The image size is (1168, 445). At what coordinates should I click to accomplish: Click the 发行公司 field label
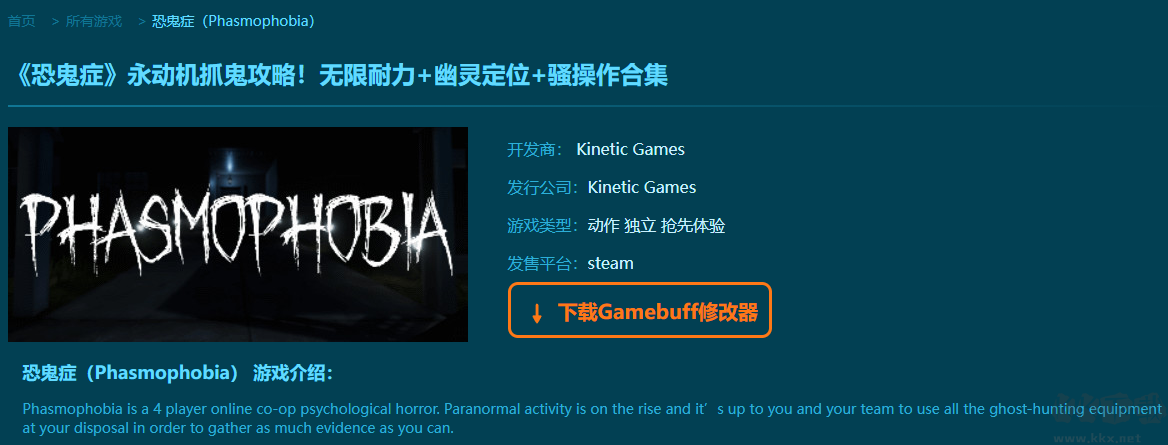click(545, 187)
